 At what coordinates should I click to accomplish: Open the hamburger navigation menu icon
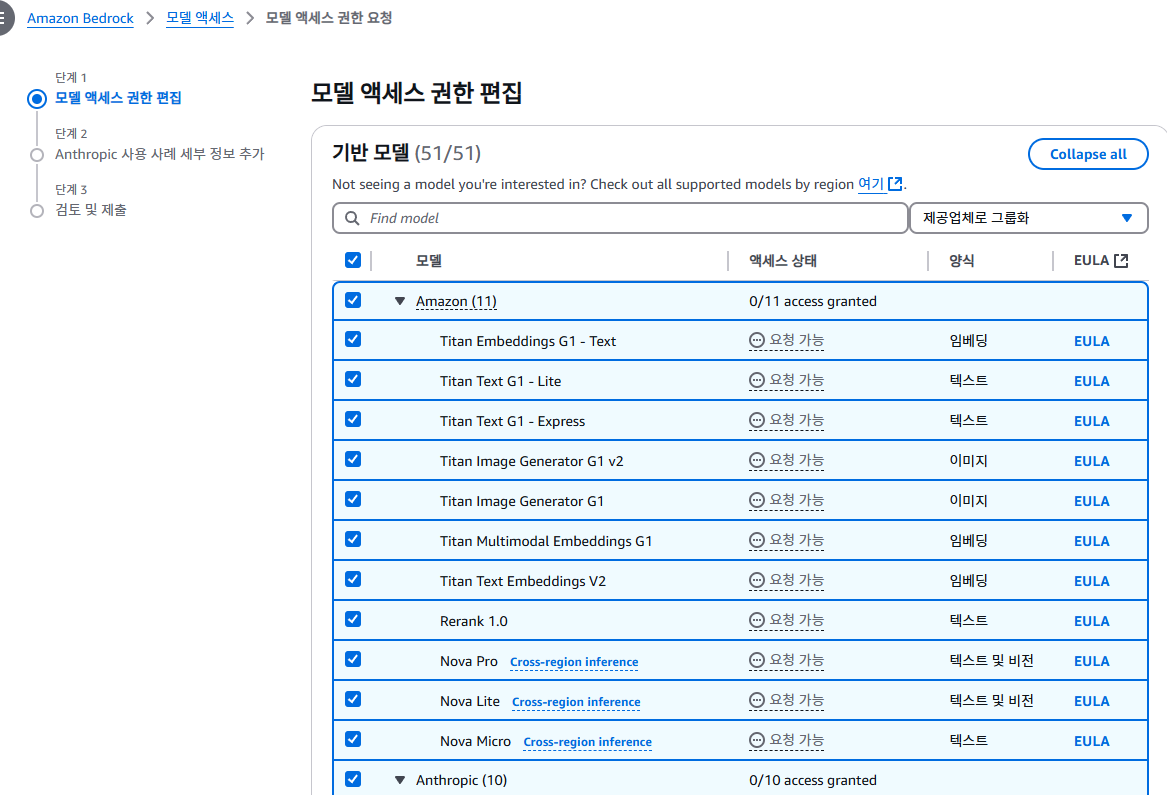click(x=4, y=18)
